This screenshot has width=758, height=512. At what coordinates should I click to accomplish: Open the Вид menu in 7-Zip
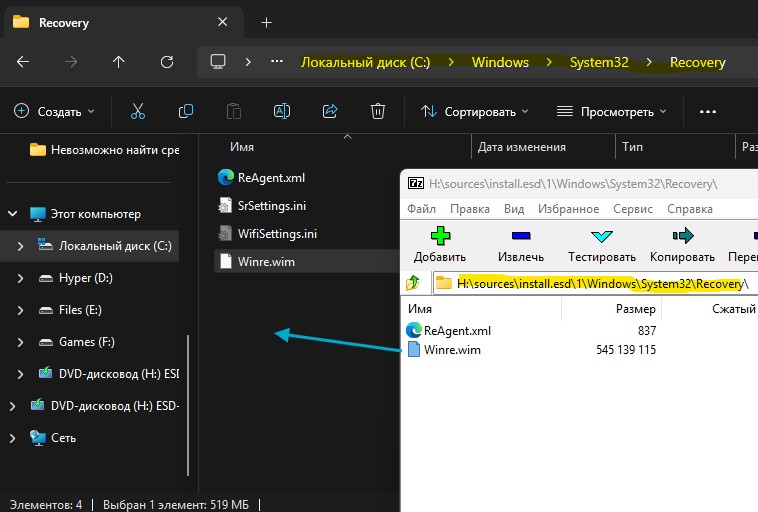coord(513,209)
